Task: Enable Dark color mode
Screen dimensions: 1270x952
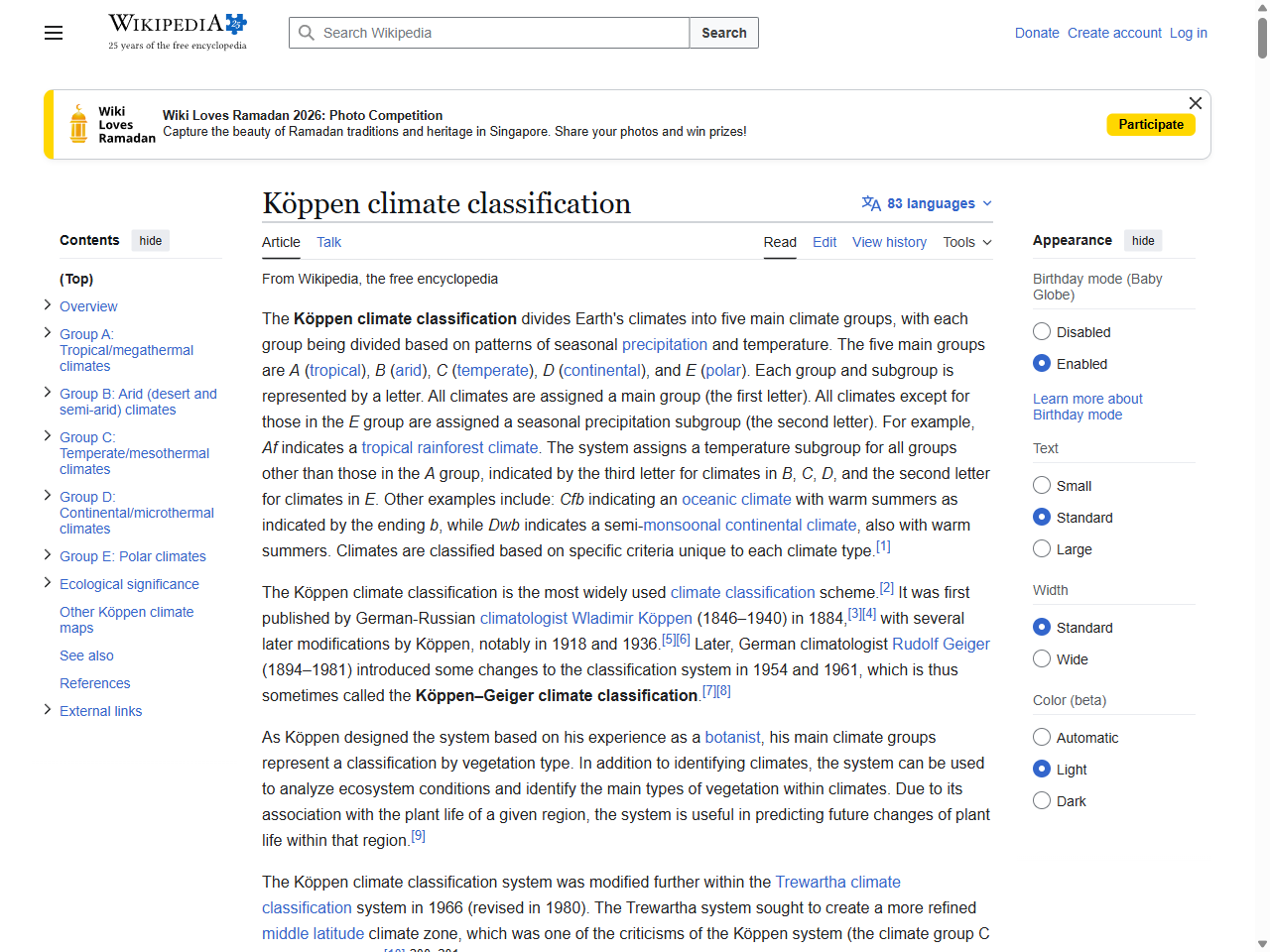Action: (1042, 800)
